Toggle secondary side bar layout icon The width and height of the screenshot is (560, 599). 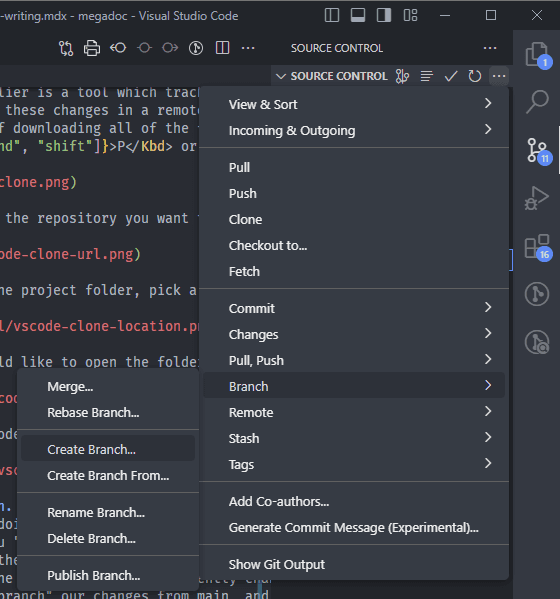(x=384, y=16)
